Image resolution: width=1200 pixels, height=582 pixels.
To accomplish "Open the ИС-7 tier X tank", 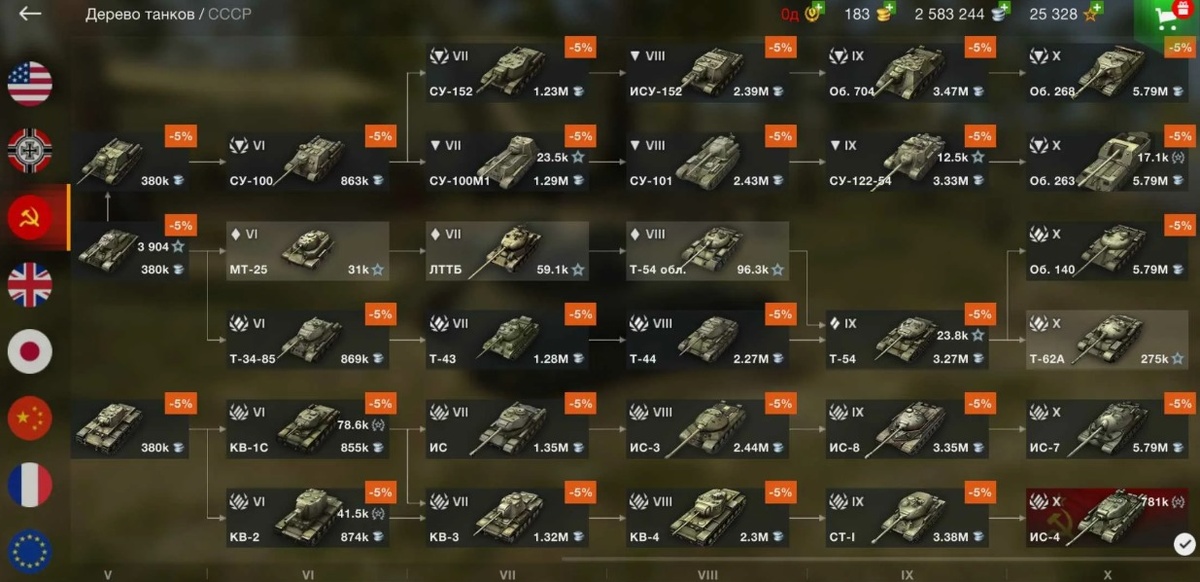I will [x=1107, y=428].
